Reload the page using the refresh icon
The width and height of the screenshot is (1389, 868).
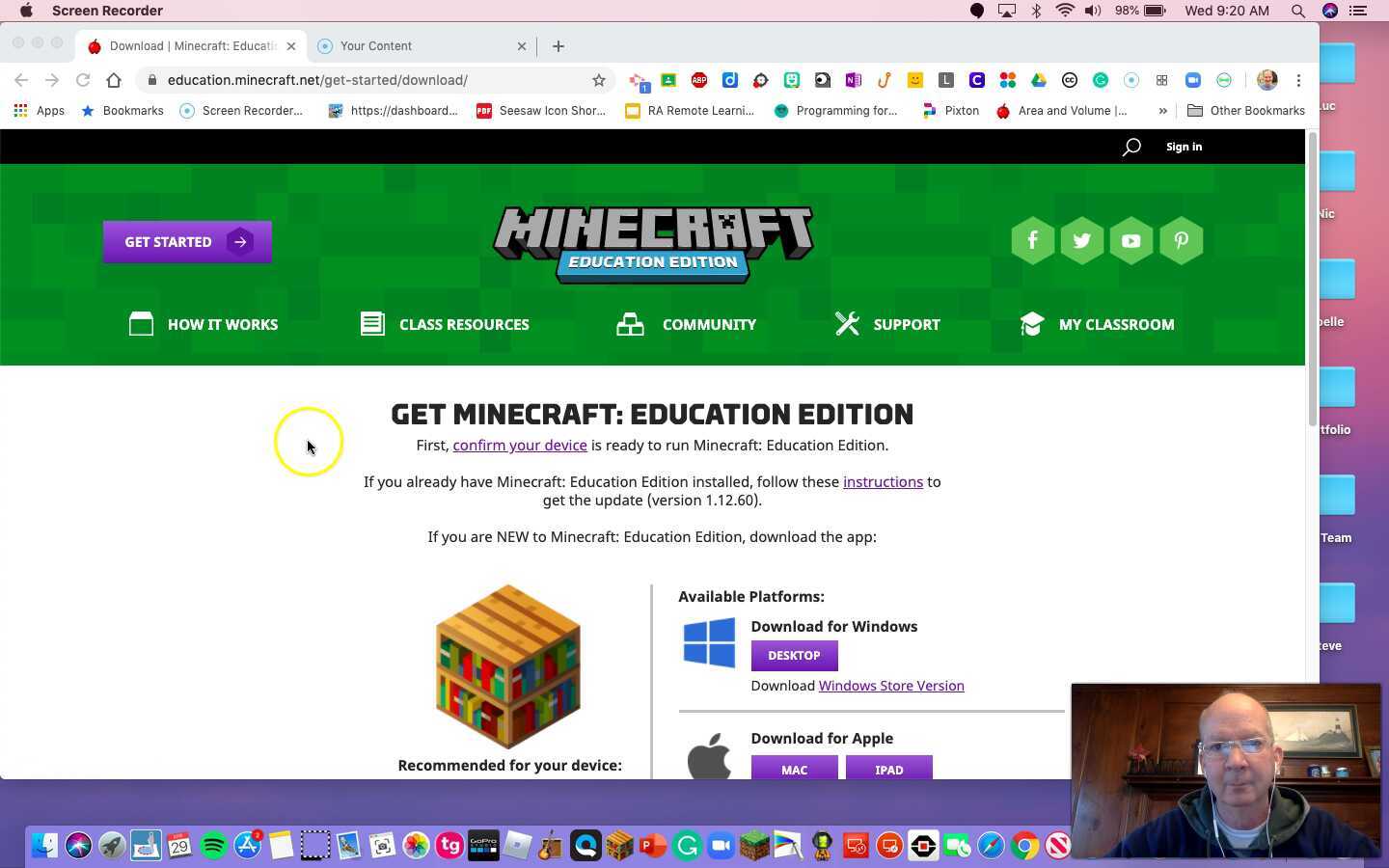click(82, 80)
